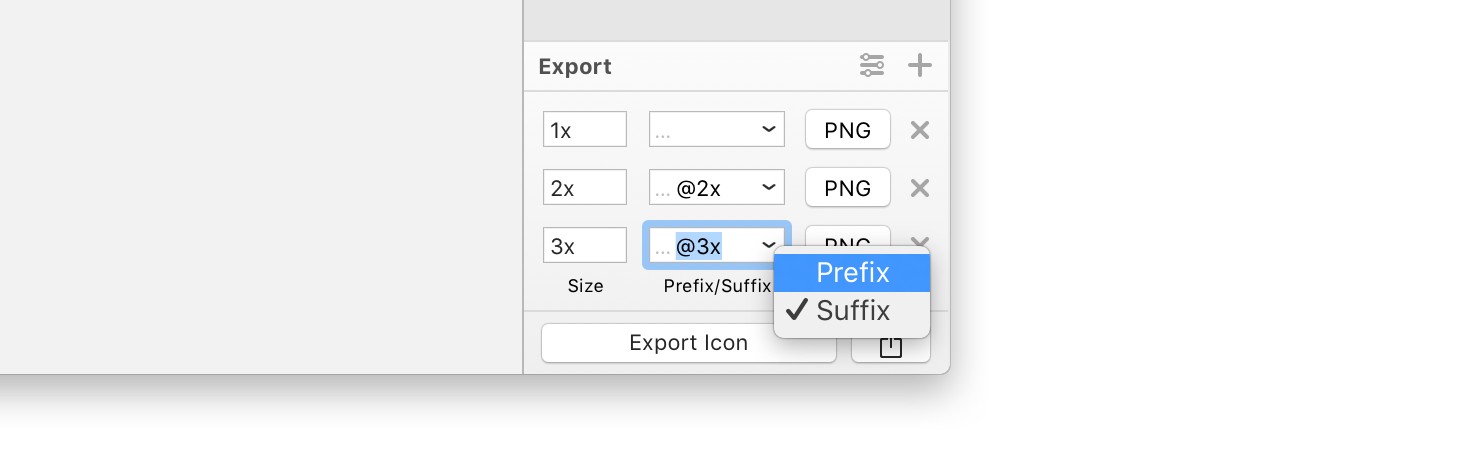Change format of the 1x PNG button
1472x460 pixels.
click(847, 130)
